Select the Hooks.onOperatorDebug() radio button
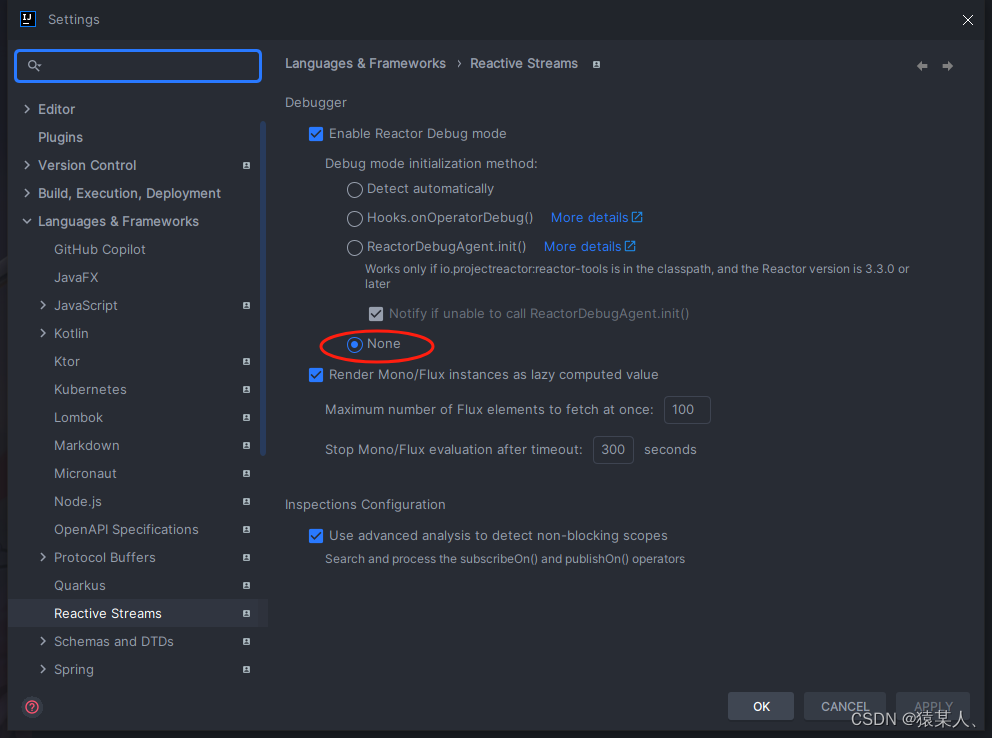Viewport: 992px width, 738px height. [x=355, y=218]
